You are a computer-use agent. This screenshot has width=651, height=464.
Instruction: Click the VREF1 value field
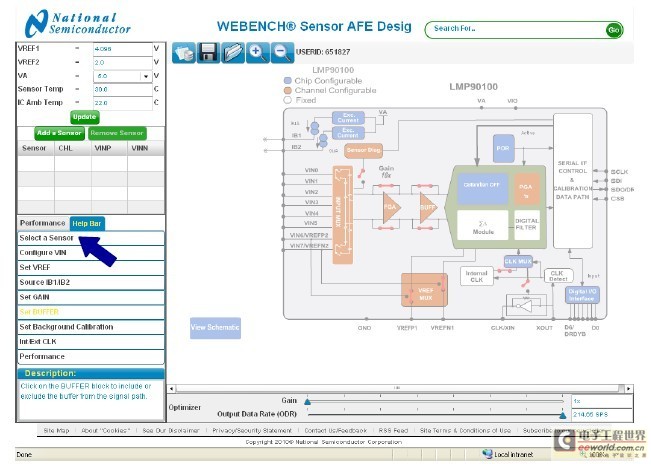click(x=123, y=49)
